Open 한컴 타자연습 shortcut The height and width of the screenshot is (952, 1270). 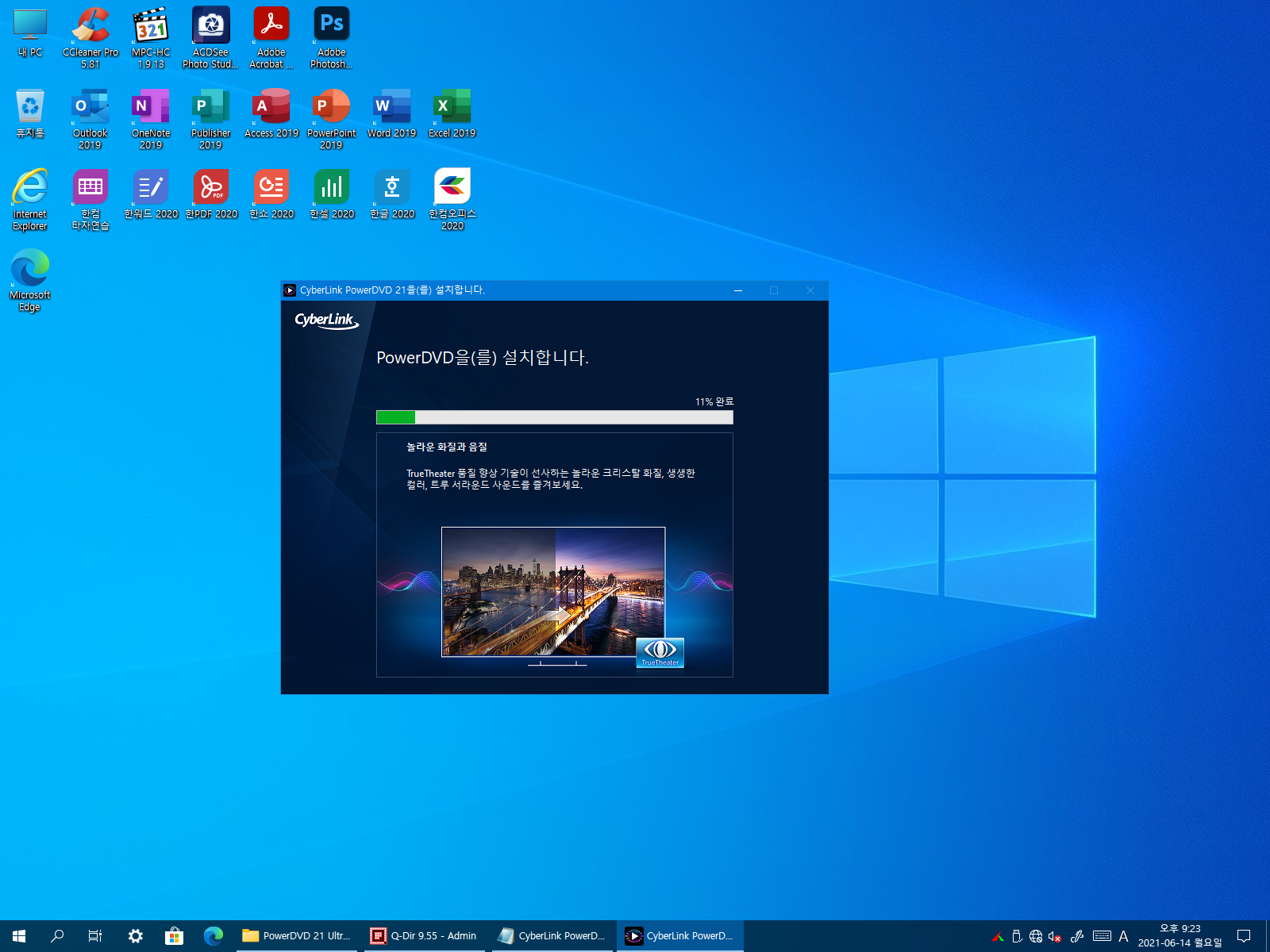pyautogui.click(x=90, y=200)
